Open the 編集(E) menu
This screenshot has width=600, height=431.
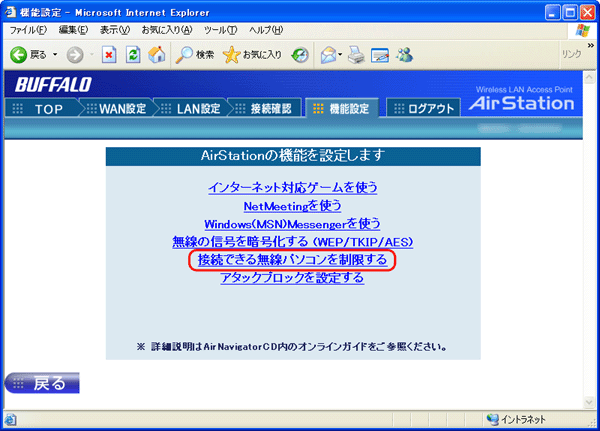tap(73, 30)
